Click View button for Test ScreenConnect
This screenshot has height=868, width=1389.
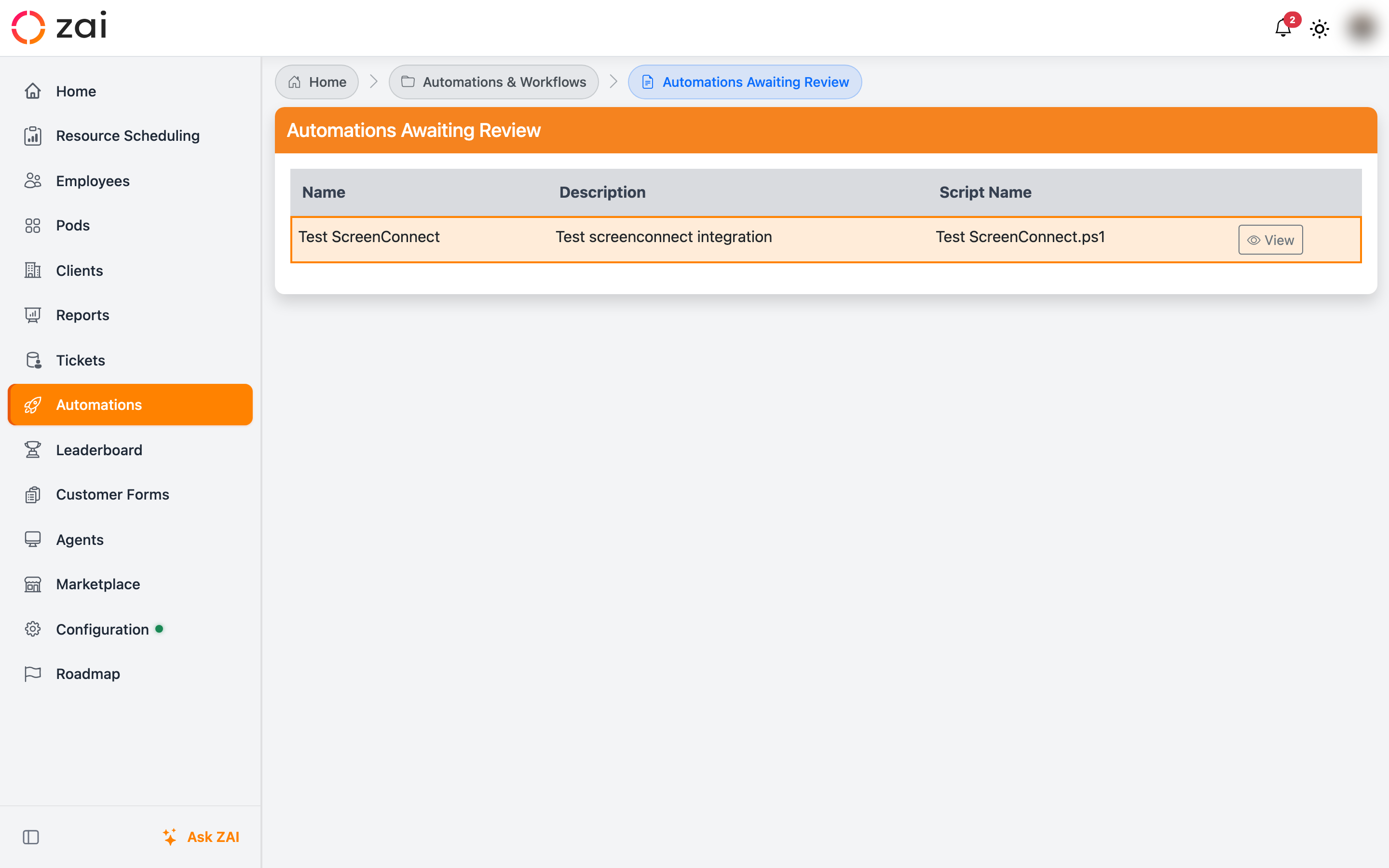coord(1270,240)
